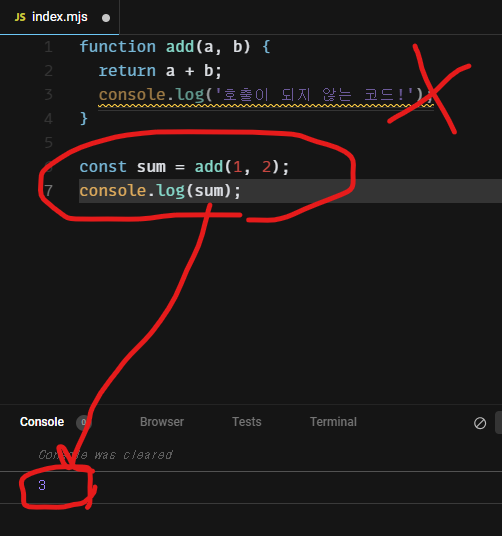Image resolution: width=502 pixels, height=536 pixels.
Task: Click the JS file icon on tab
Action: coord(20,17)
